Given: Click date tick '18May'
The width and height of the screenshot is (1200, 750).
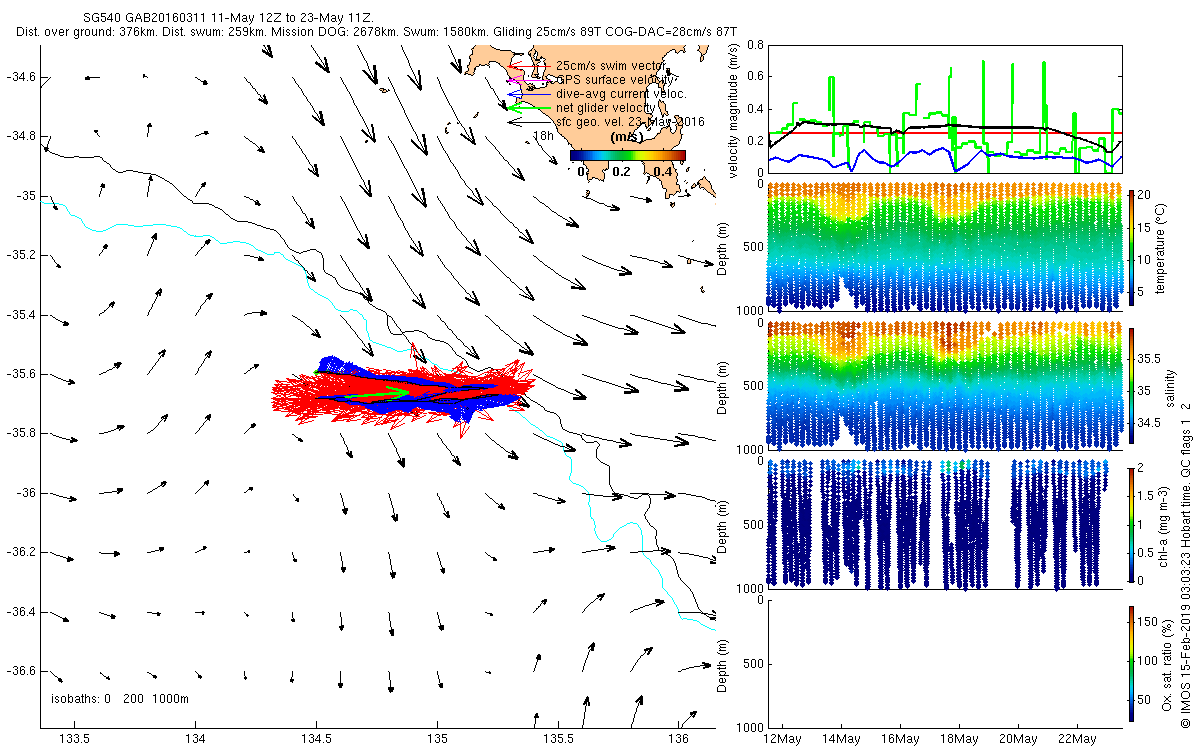Looking at the screenshot, I should click(960, 739).
